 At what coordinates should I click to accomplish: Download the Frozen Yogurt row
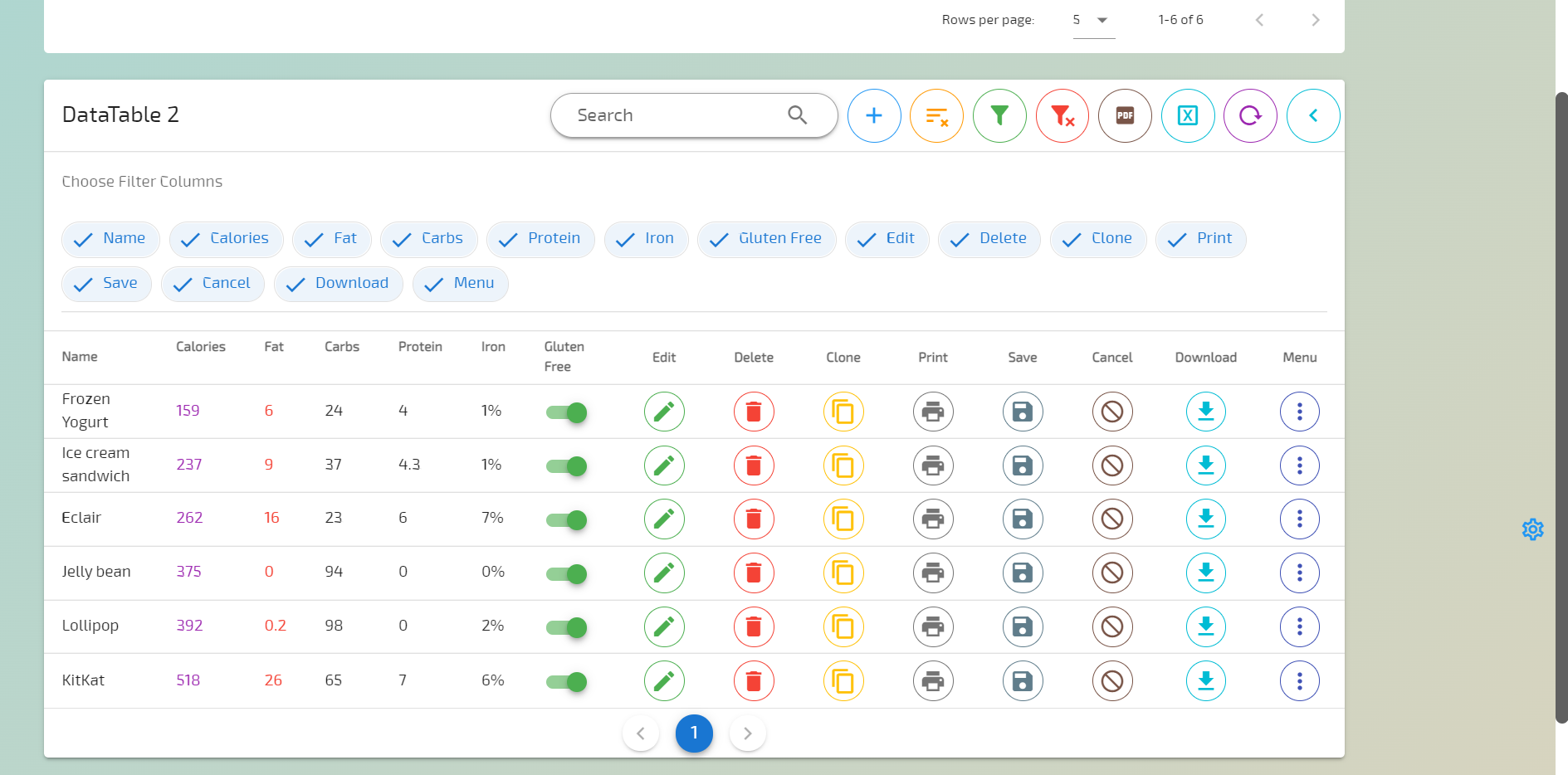coord(1206,412)
